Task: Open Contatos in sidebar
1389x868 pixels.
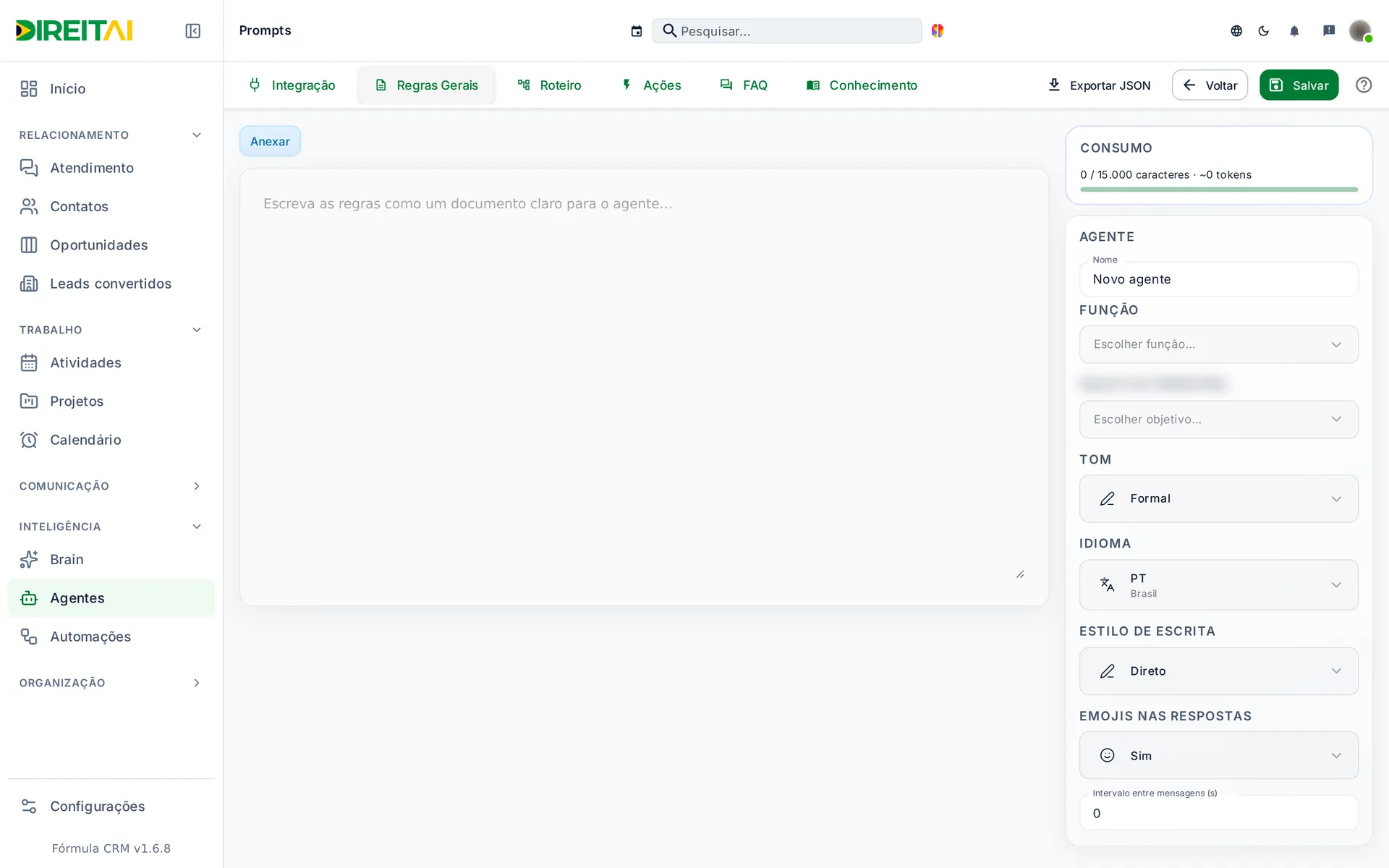Action: tap(111, 206)
